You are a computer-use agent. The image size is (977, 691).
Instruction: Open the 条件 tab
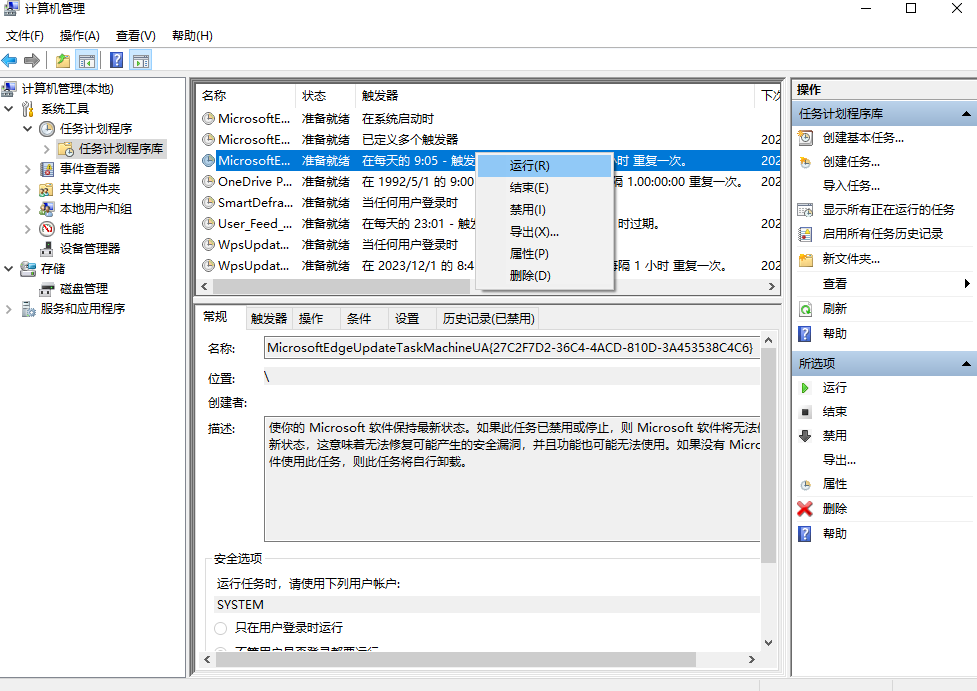[359, 317]
